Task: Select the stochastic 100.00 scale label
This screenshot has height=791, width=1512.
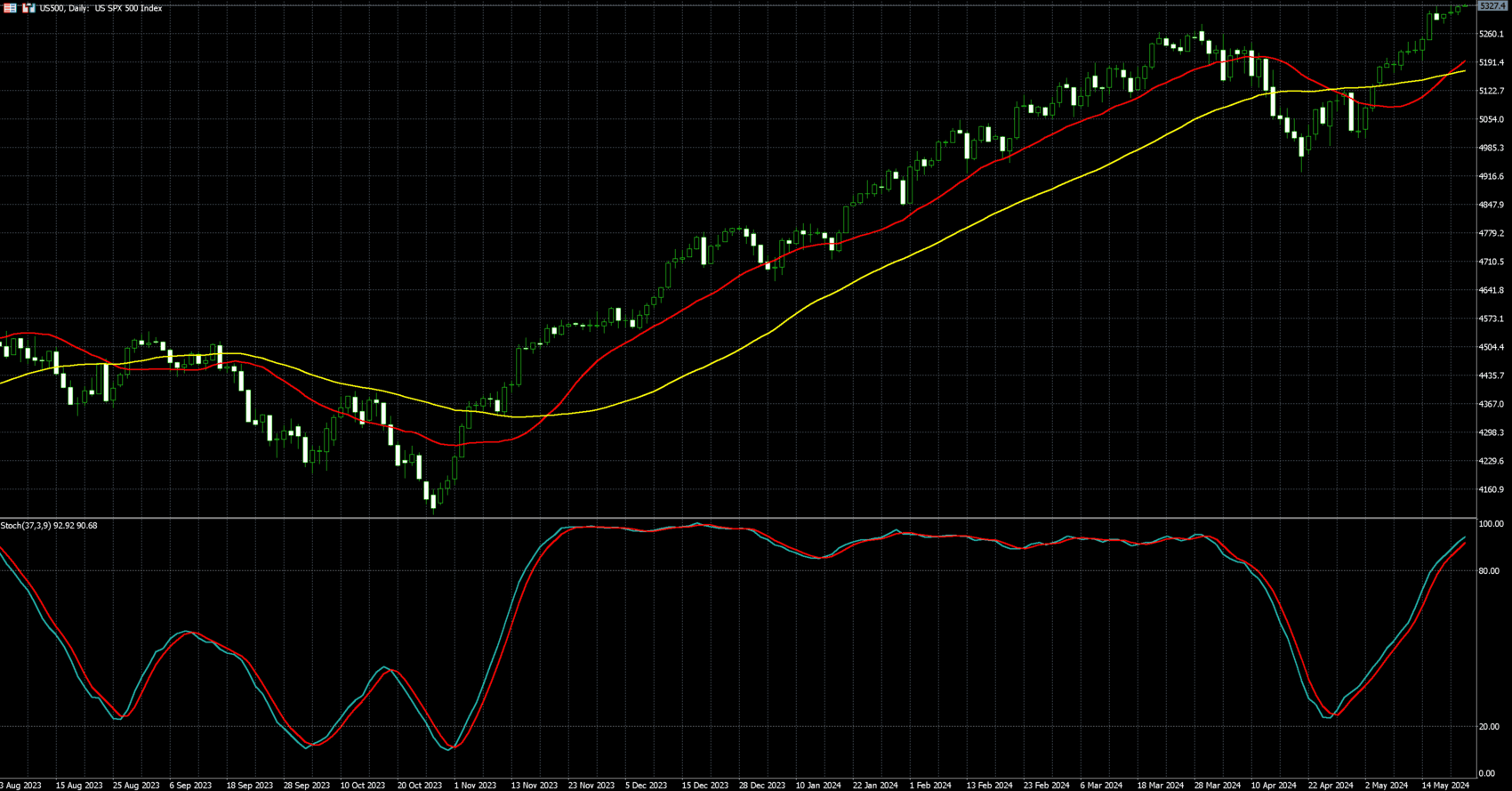Action: 1490,525
